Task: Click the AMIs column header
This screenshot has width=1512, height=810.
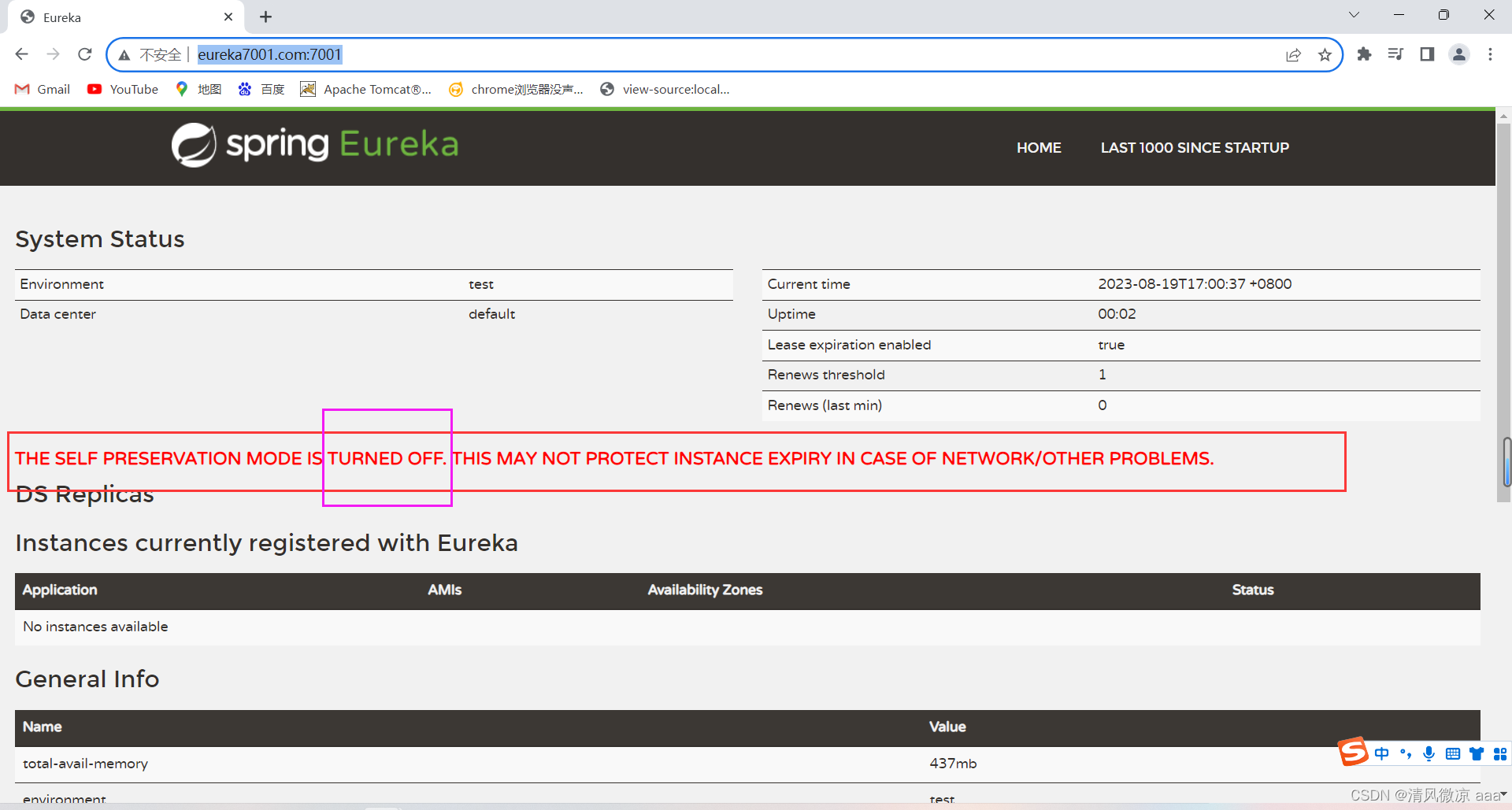Action: (x=444, y=590)
